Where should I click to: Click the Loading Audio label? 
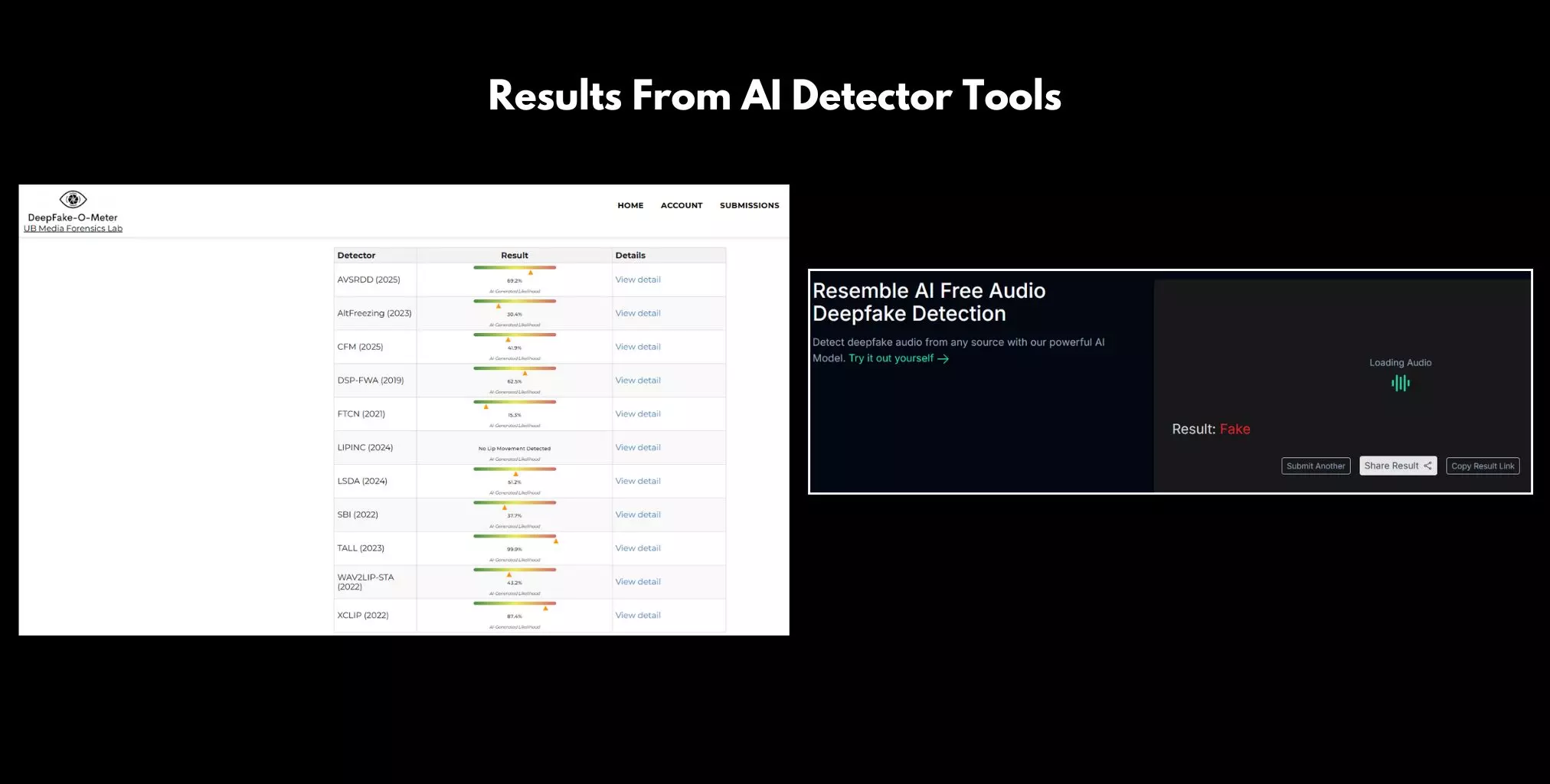1401,363
